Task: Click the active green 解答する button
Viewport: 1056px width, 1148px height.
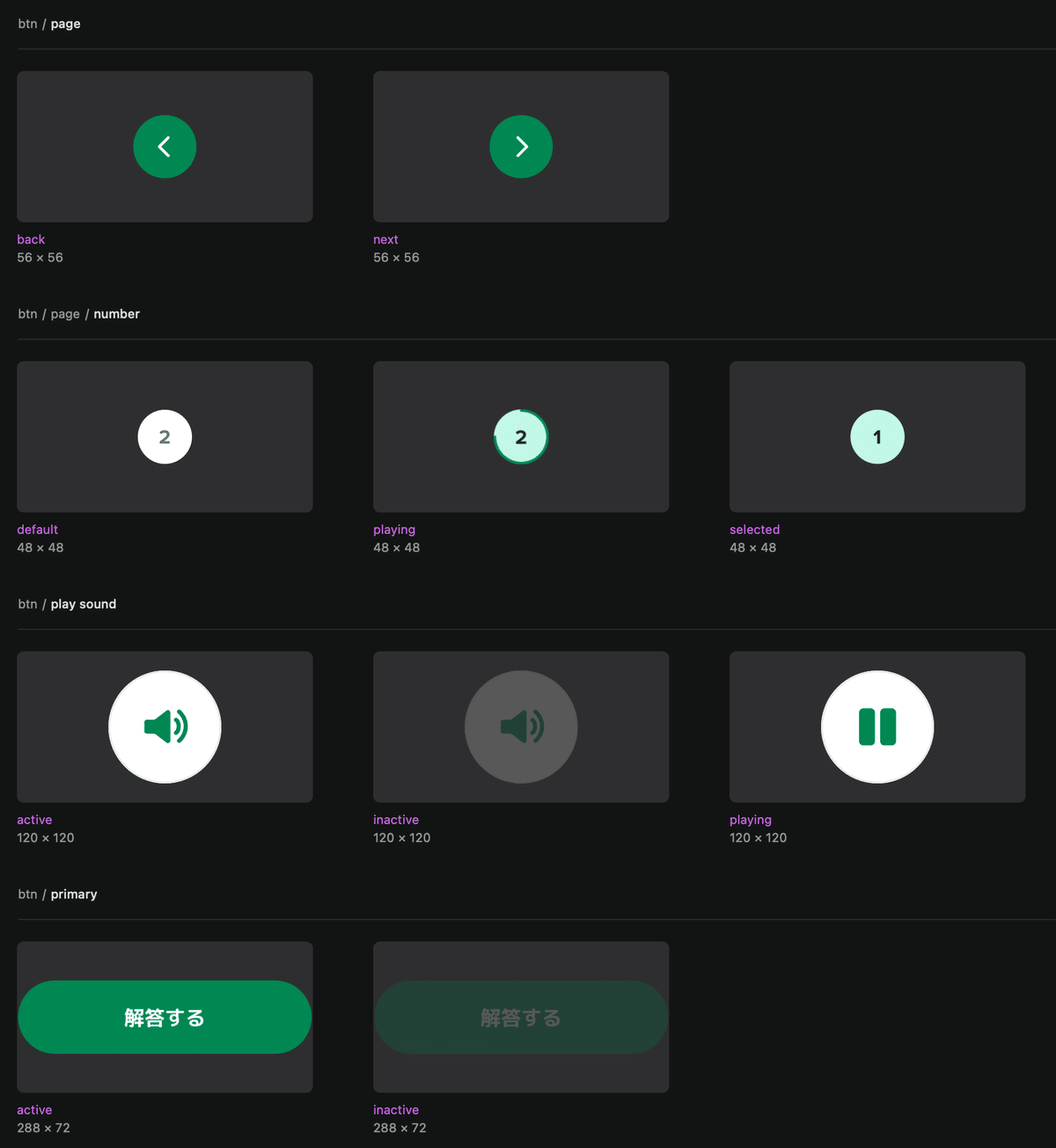Action: click(x=165, y=1018)
